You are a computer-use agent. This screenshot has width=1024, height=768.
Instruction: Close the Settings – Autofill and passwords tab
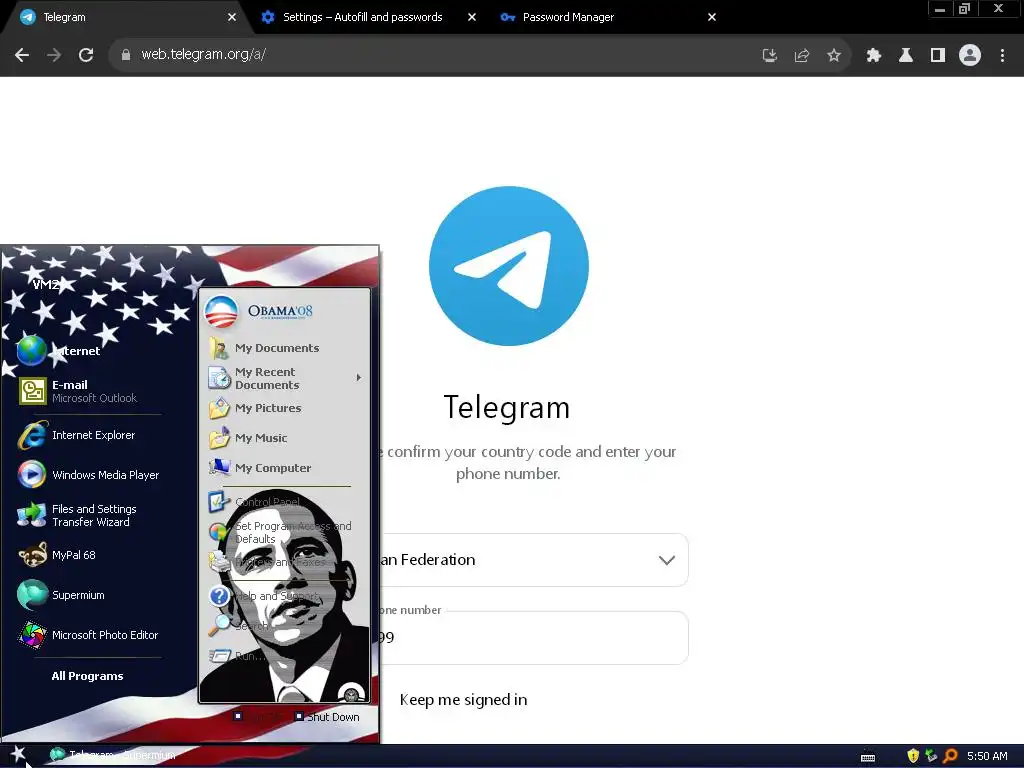(472, 17)
